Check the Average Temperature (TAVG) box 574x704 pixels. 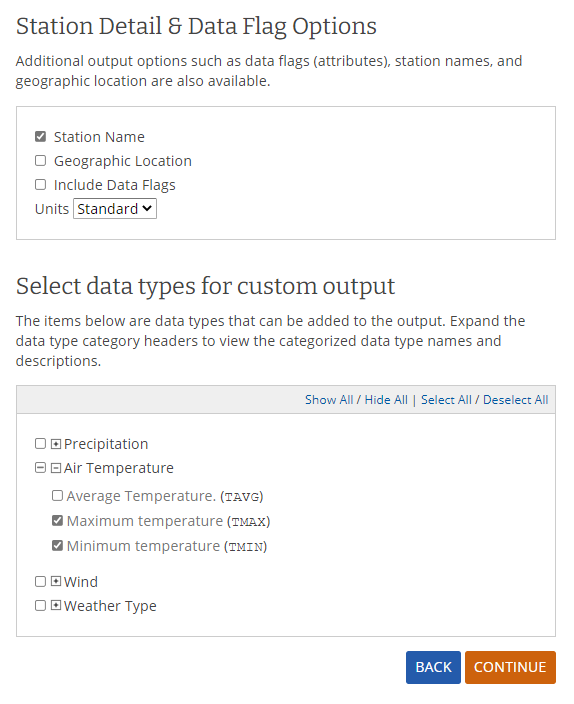57,496
